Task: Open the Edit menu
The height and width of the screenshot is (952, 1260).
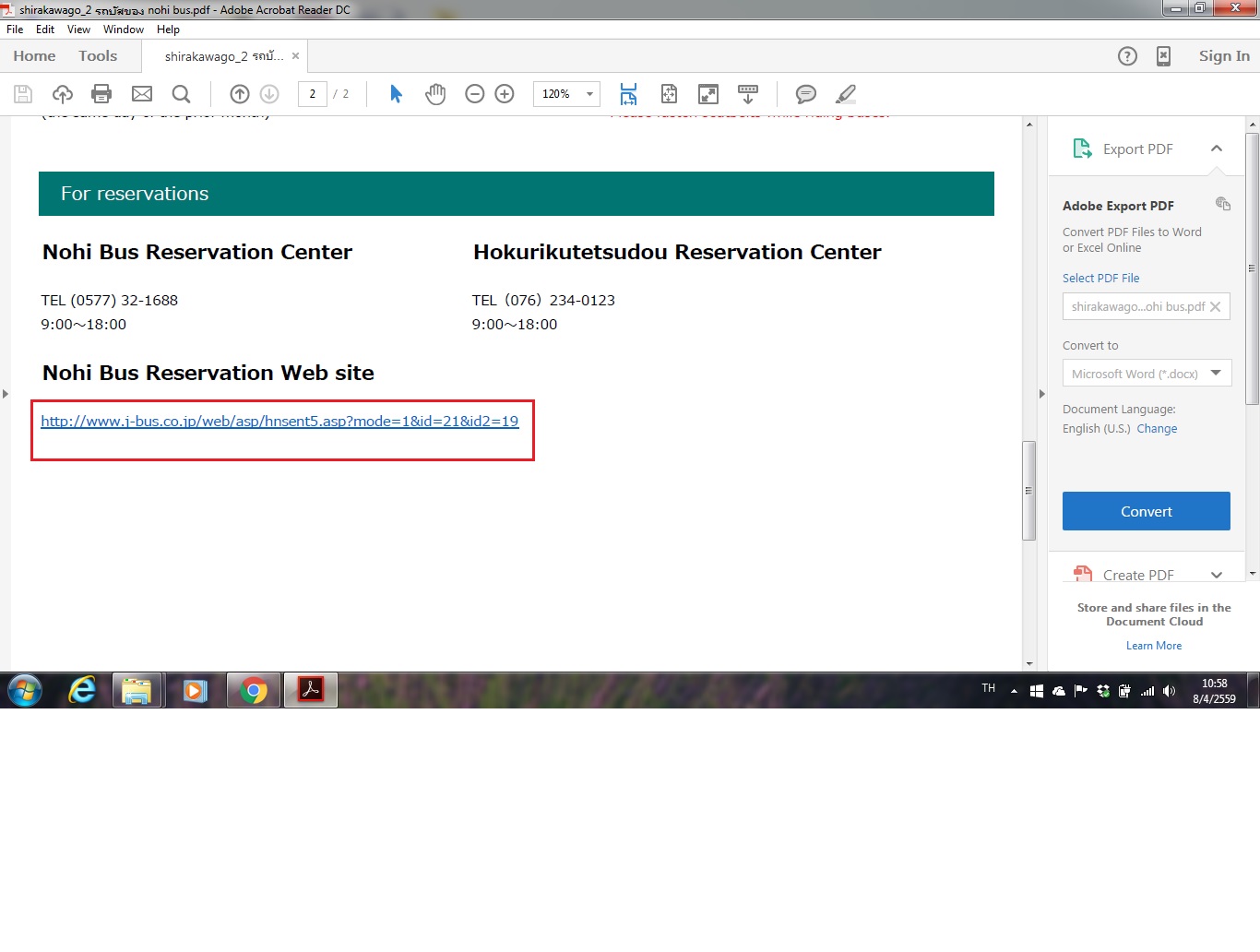Action: pyautogui.click(x=45, y=30)
